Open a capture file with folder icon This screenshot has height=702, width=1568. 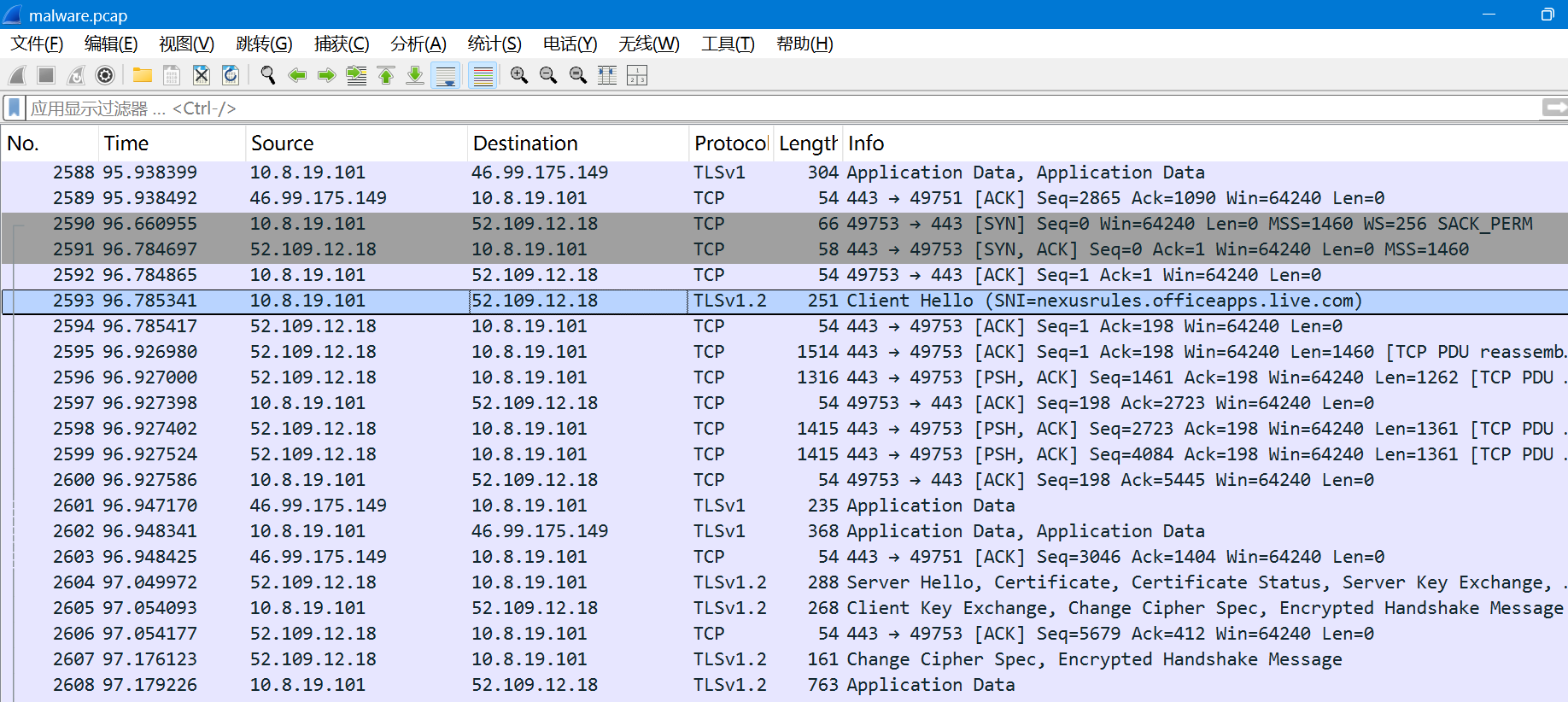point(143,75)
